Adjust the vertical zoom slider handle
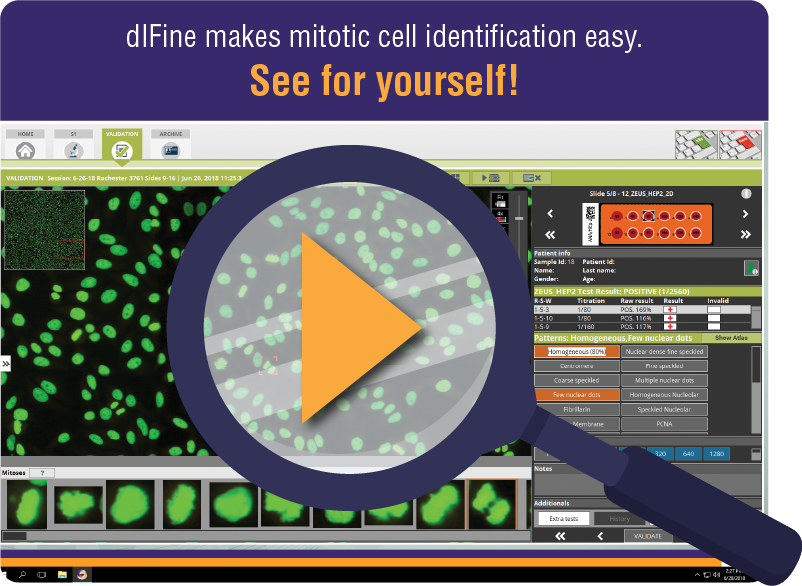This screenshot has height=586, width=802. (x=519, y=218)
